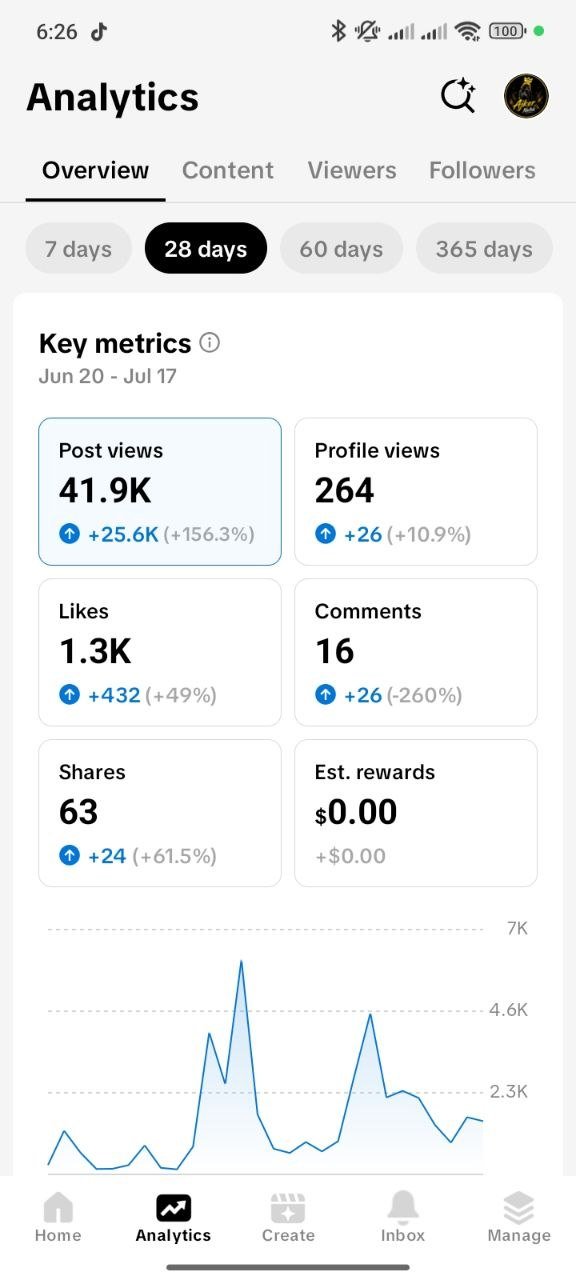Switch to the Viewers tab
The image size is (576, 1280).
pos(352,170)
